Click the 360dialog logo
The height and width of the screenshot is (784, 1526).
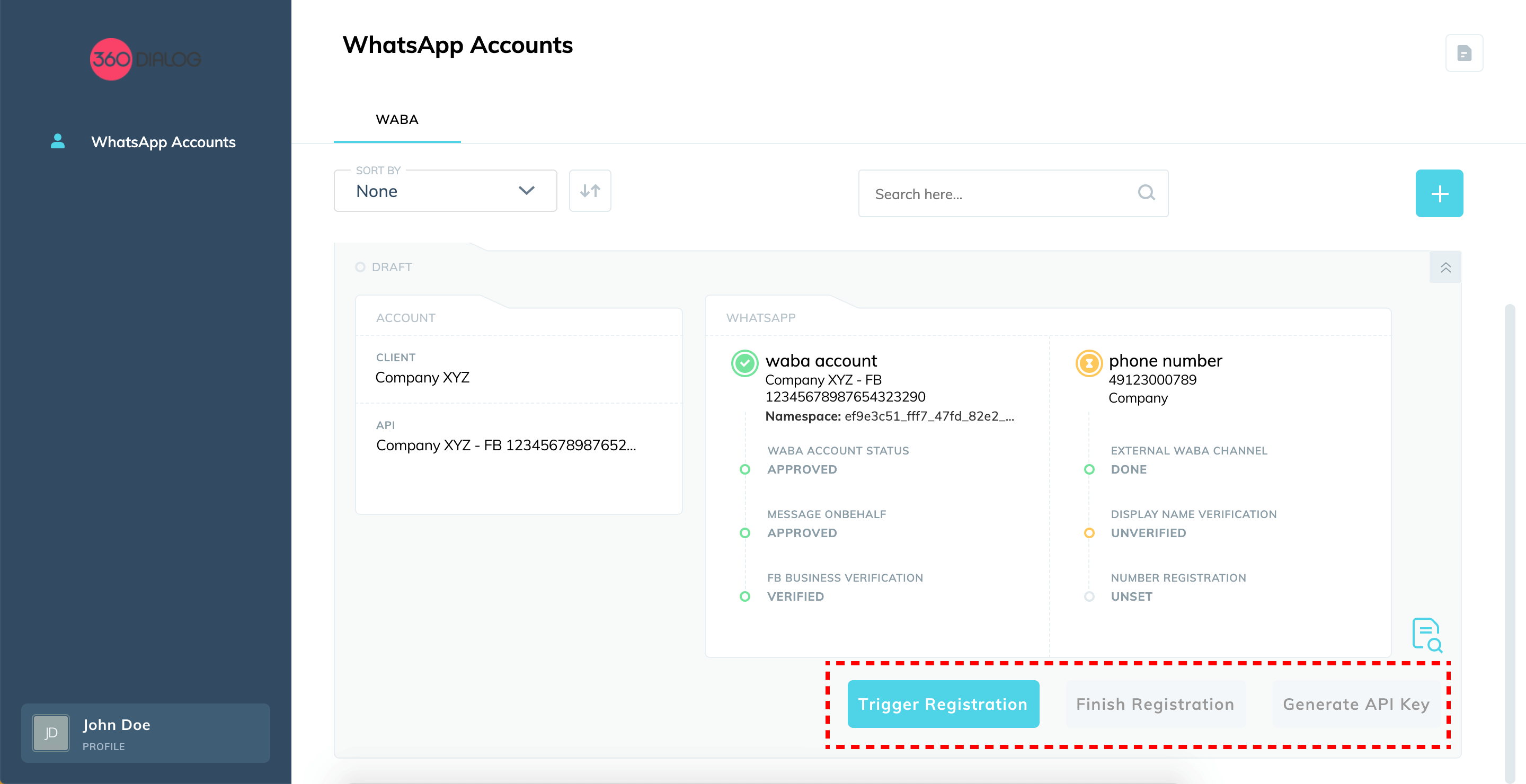(x=145, y=59)
